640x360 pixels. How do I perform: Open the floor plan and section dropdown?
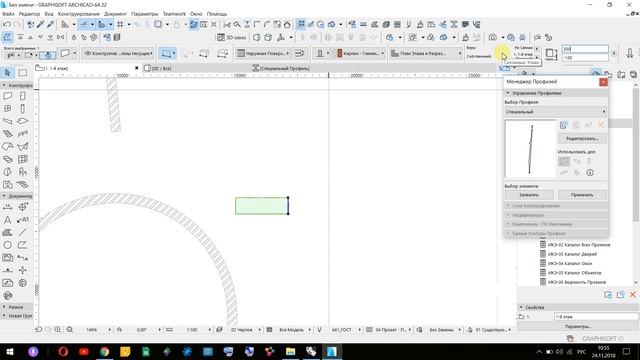426,53
